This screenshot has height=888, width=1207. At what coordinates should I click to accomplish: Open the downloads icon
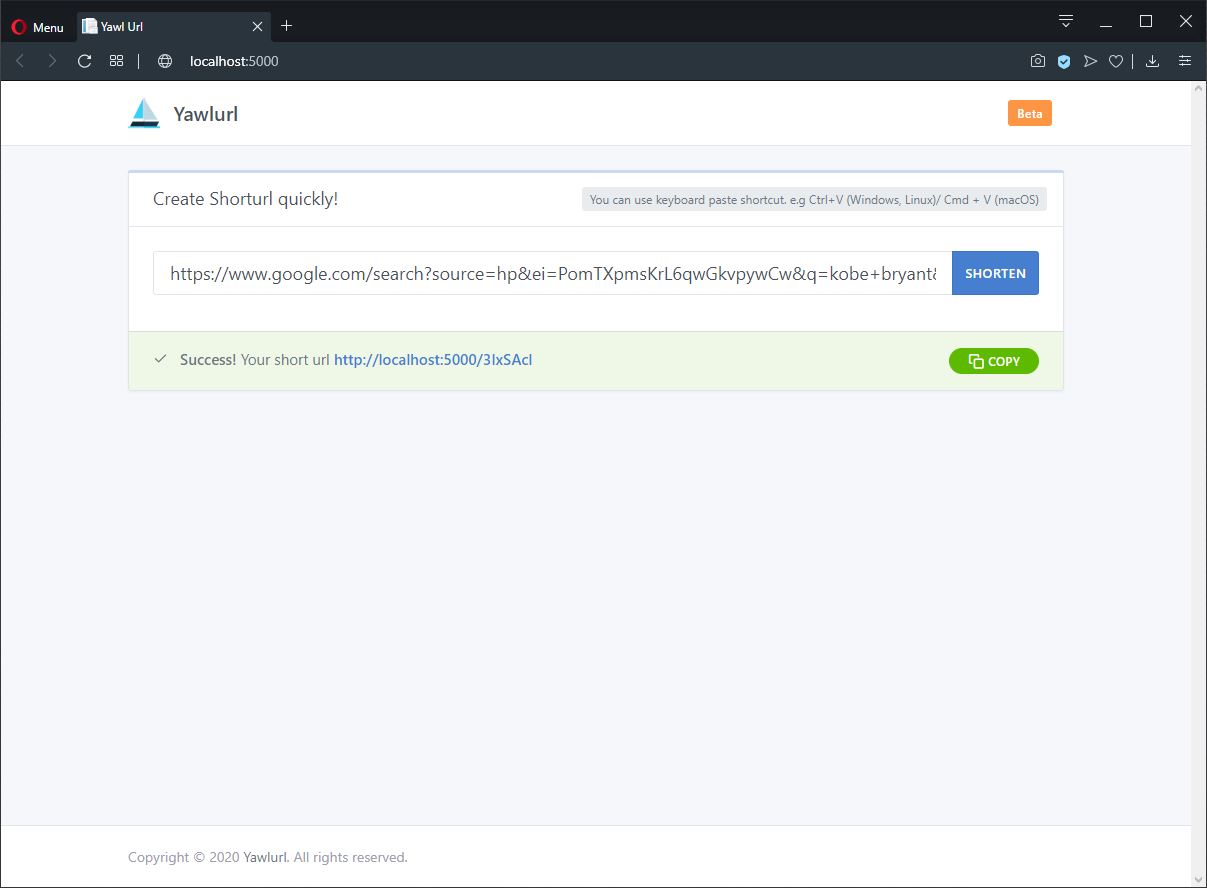point(1152,61)
